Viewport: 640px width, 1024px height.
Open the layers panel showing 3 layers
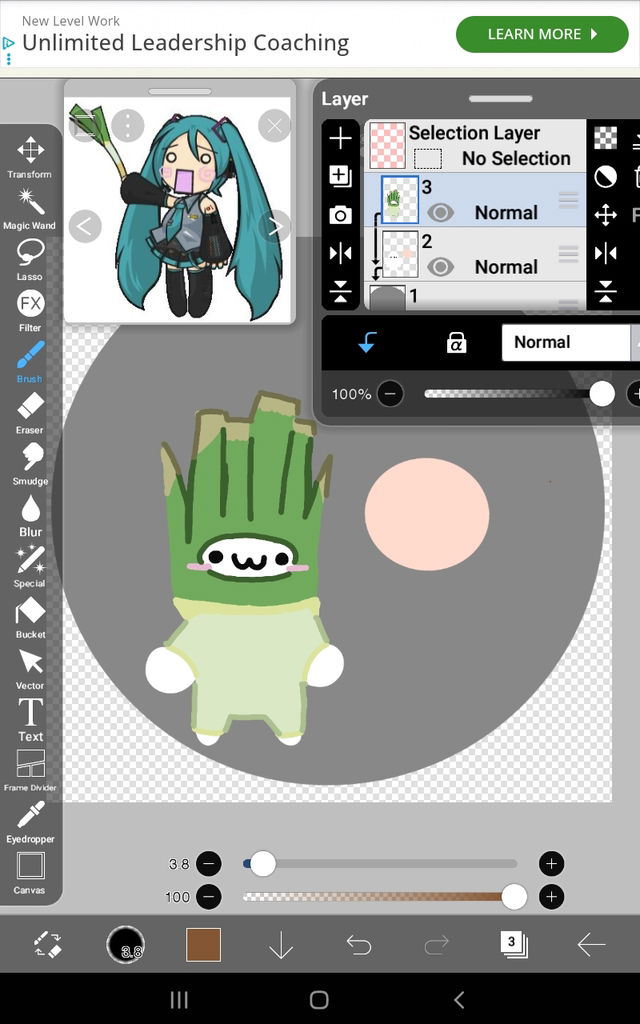(x=514, y=944)
